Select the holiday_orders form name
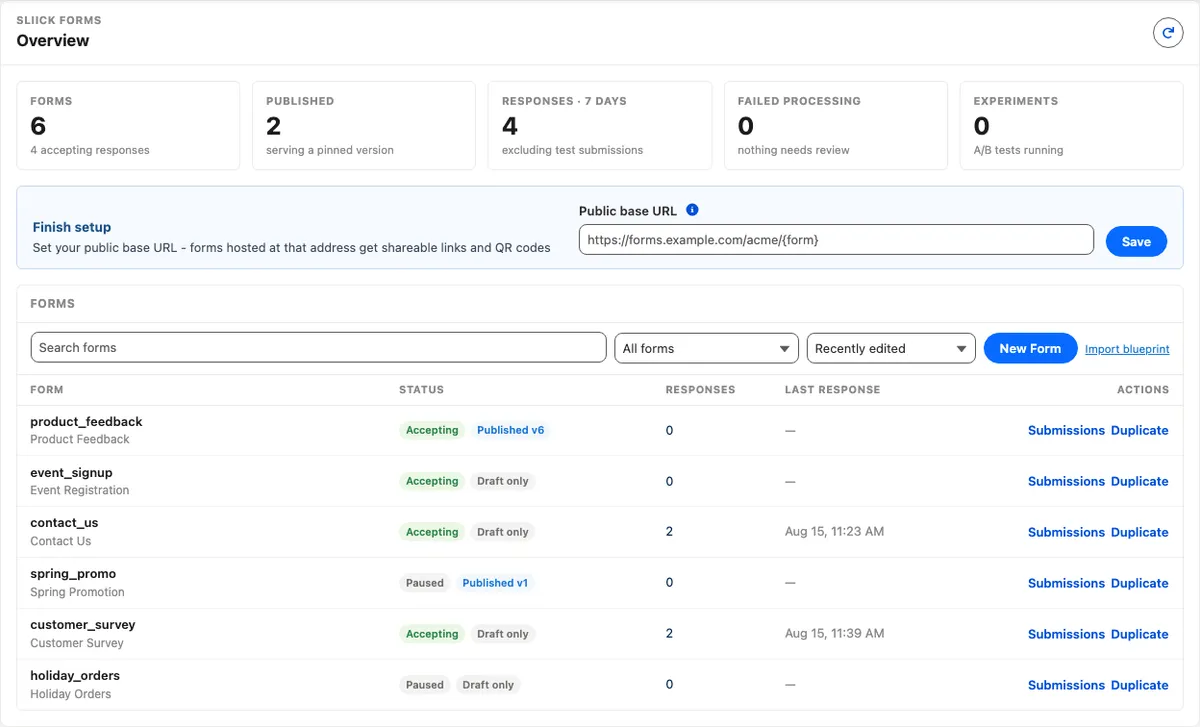Image resolution: width=1200 pixels, height=727 pixels. point(75,675)
